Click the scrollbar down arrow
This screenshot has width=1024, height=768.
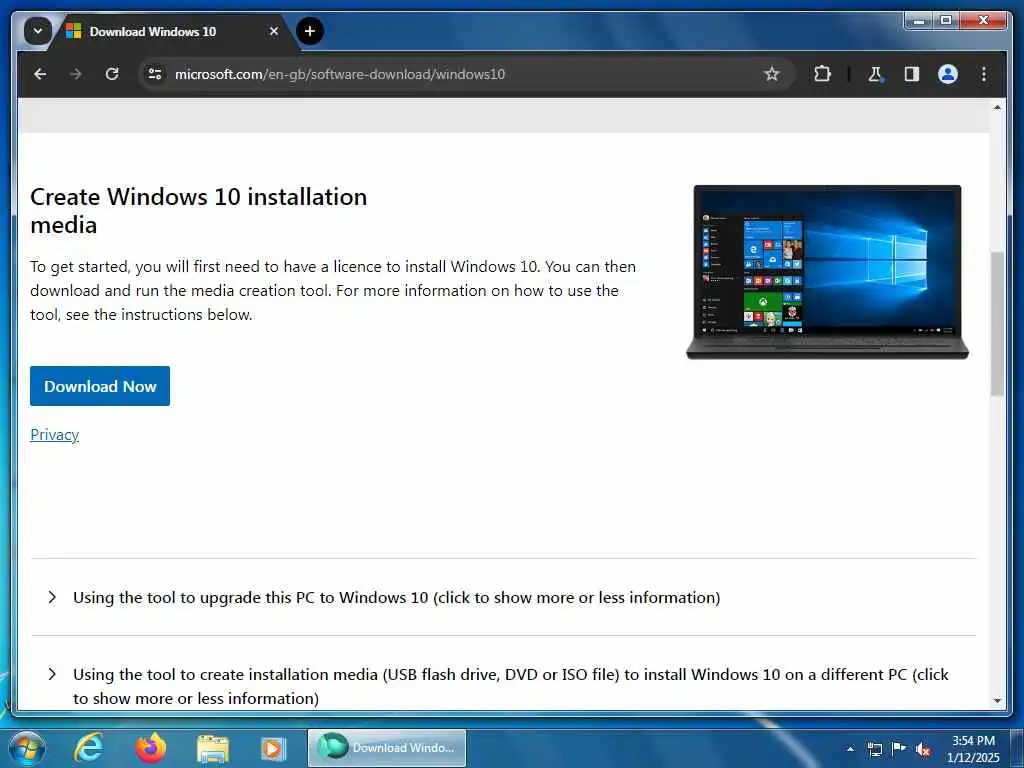pyautogui.click(x=997, y=701)
